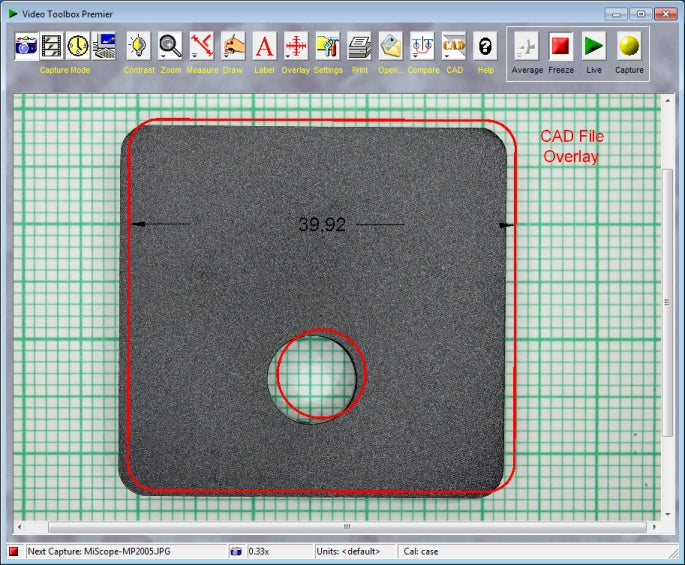
Task: Pick the Draw tool
Action: point(233,46)
